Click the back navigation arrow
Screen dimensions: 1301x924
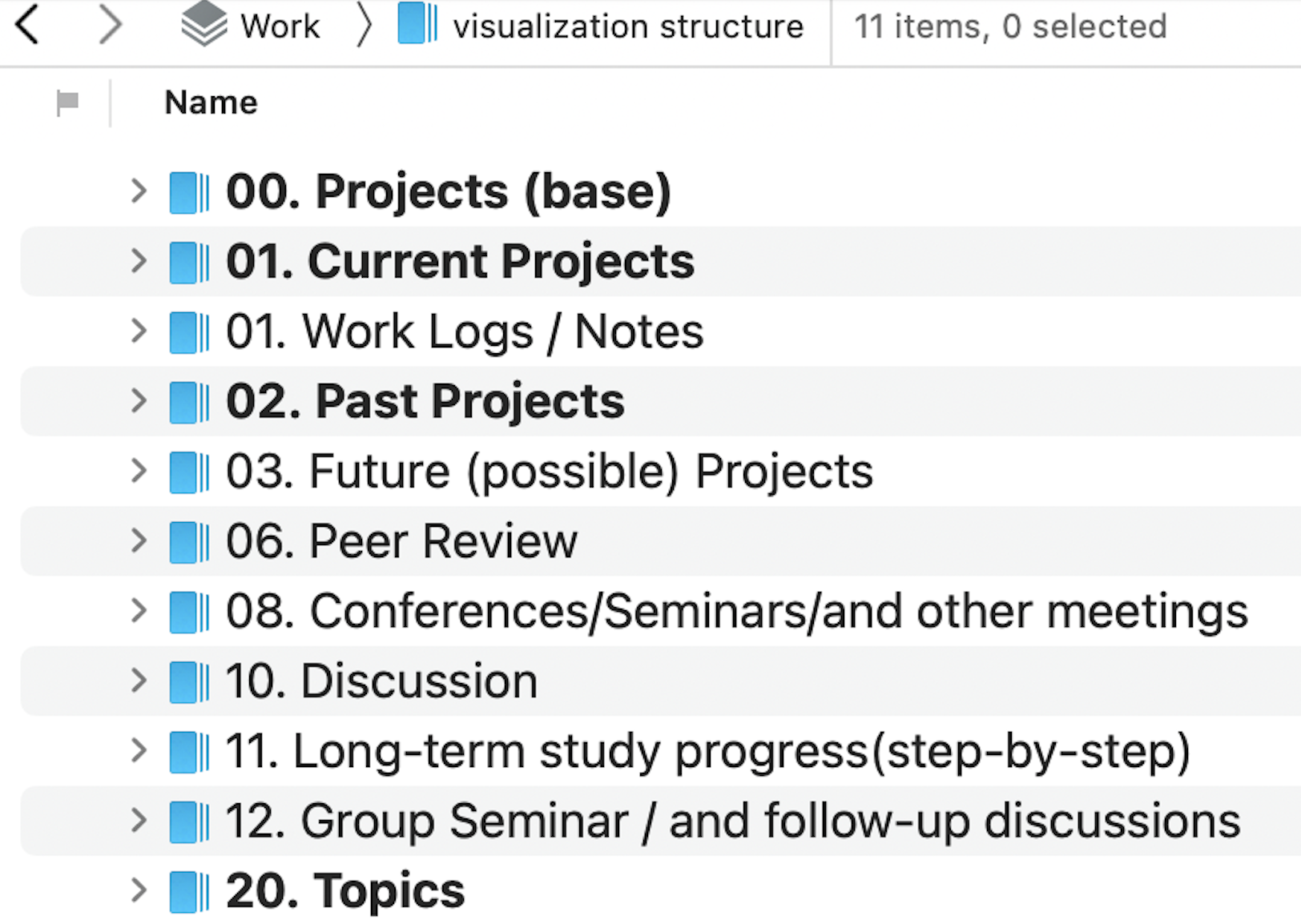point(28,25)
